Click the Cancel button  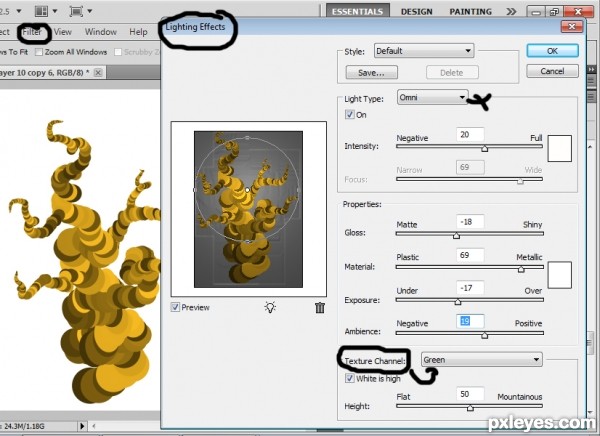pos(552,71)
